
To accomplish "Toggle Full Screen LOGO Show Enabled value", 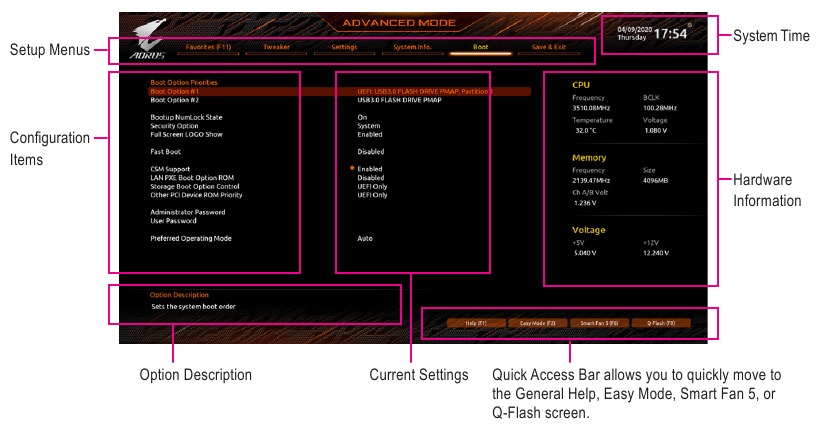I will coord(369,134).
